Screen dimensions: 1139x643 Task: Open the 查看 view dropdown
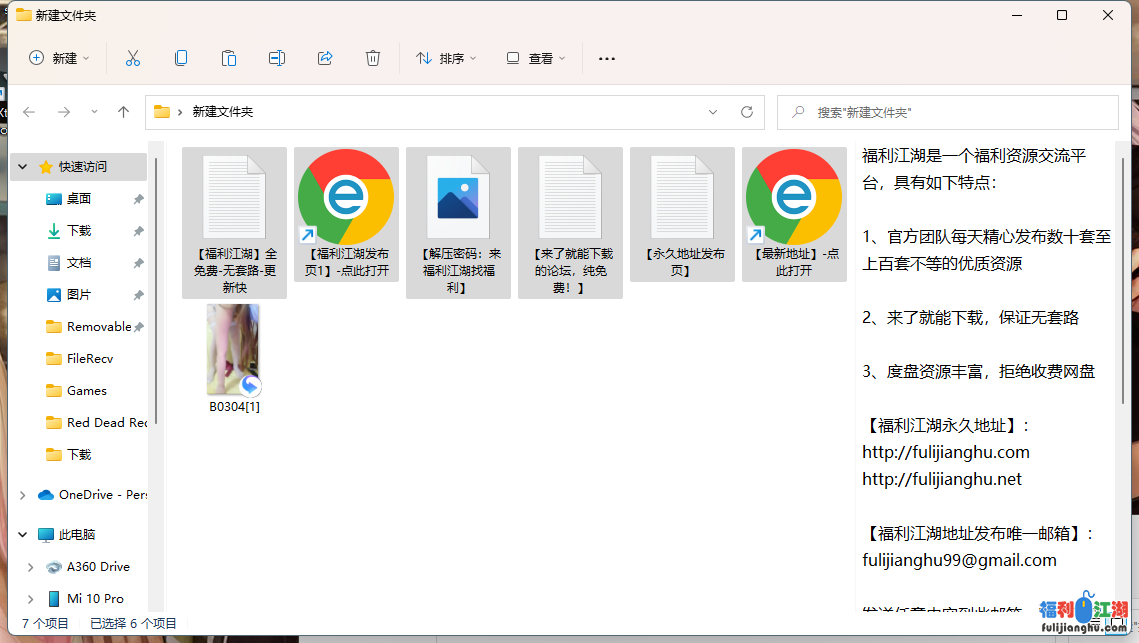point(535,58)
